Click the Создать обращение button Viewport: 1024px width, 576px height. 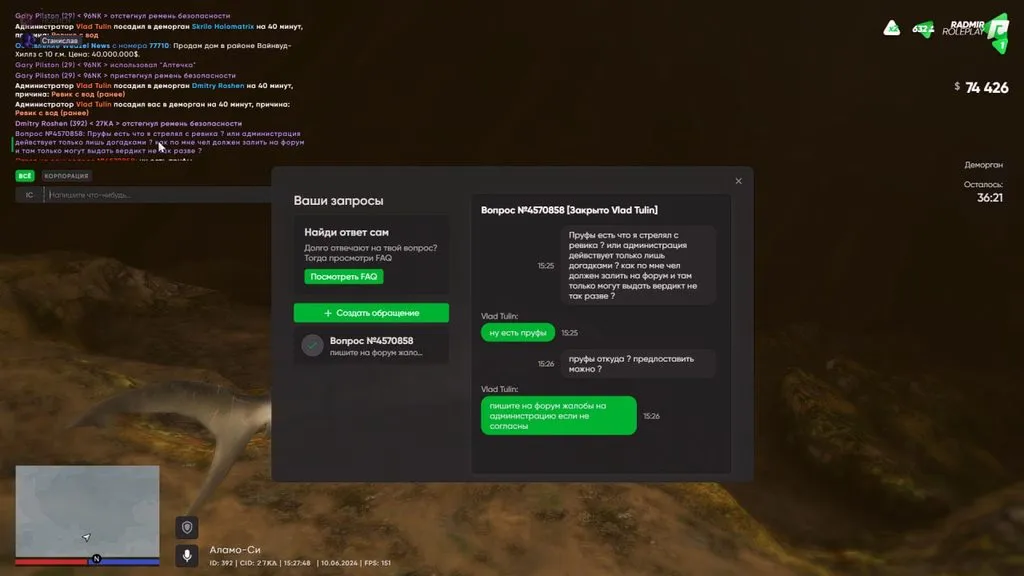pos(371,313)
